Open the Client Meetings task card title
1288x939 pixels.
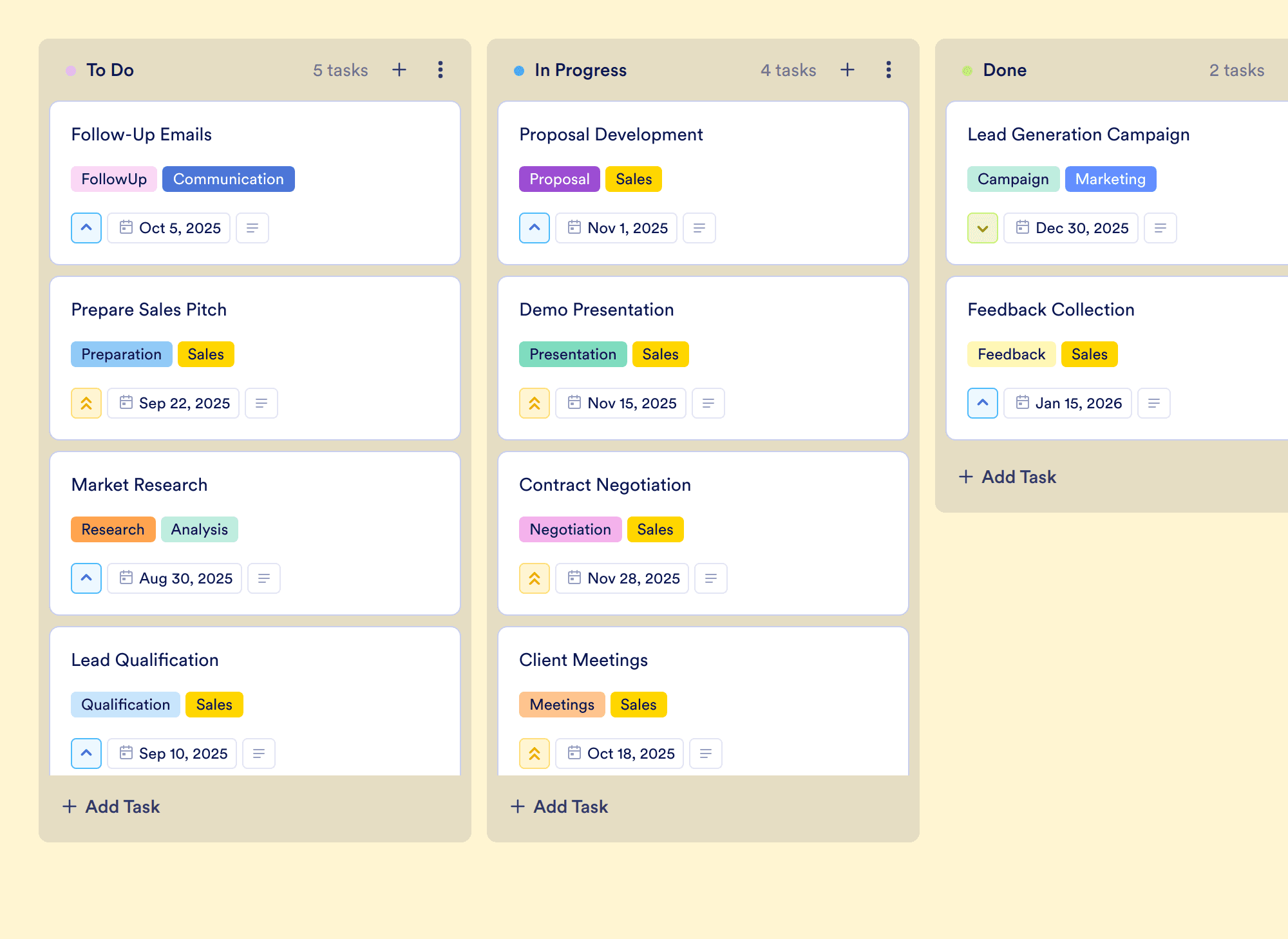coord(583,659)
